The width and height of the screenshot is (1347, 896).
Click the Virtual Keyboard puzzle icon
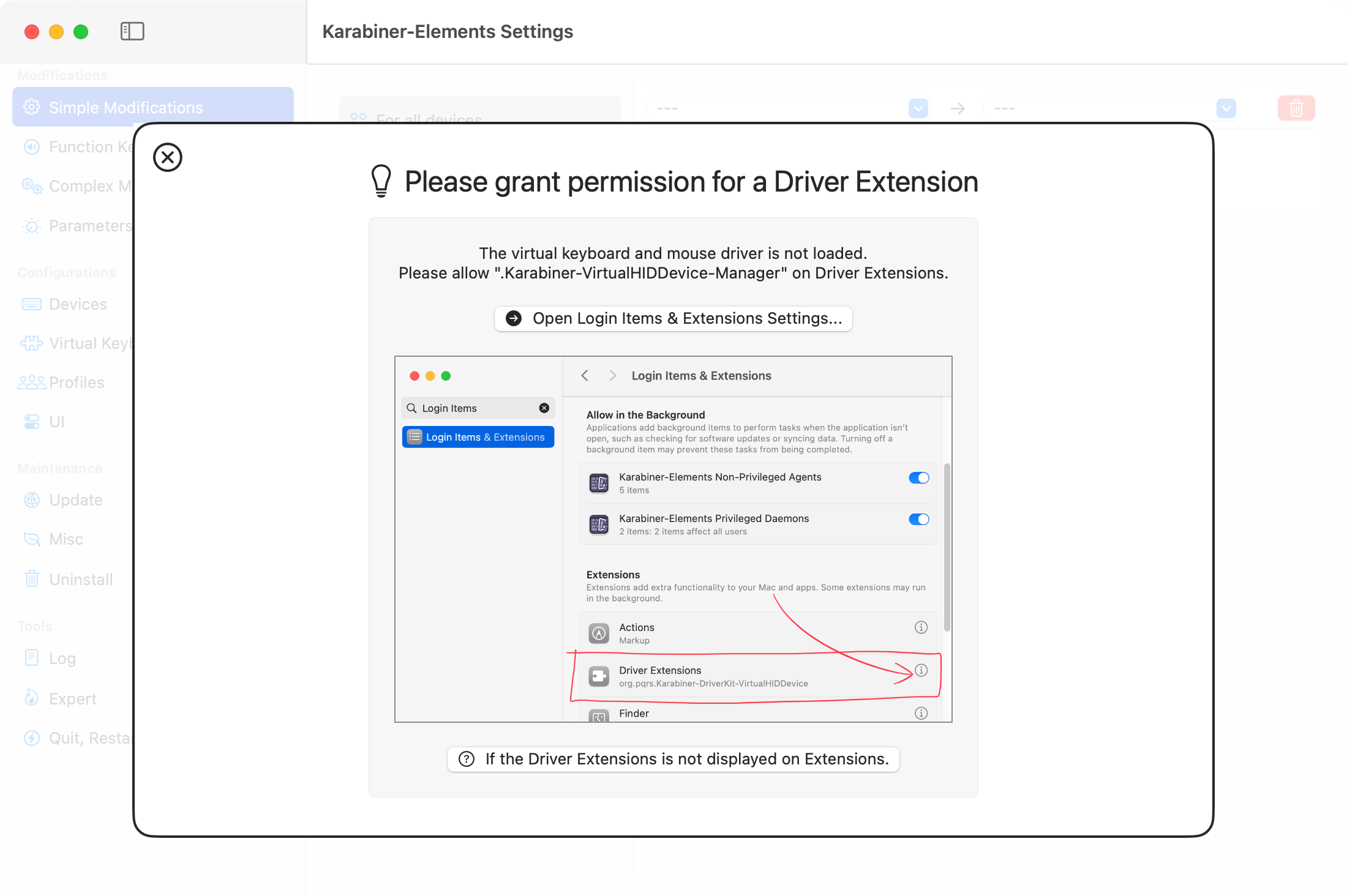click(x=32, y=343)
